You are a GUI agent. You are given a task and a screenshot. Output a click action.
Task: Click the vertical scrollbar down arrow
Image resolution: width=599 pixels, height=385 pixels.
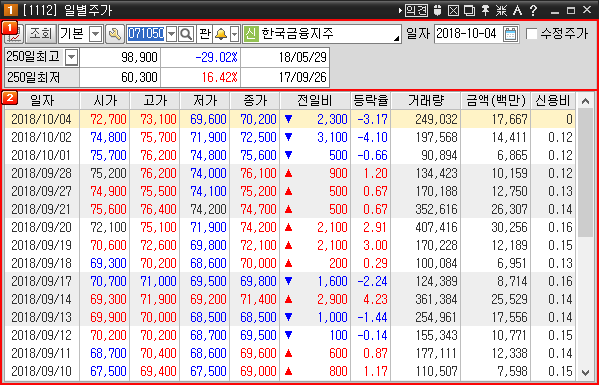[585, 372]
